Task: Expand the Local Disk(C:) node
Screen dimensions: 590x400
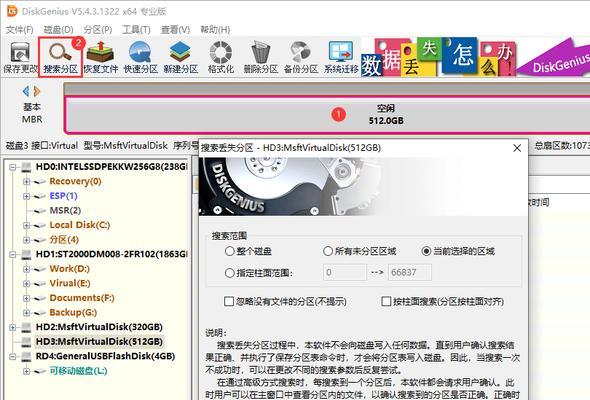Action: [x=26, y=225]
